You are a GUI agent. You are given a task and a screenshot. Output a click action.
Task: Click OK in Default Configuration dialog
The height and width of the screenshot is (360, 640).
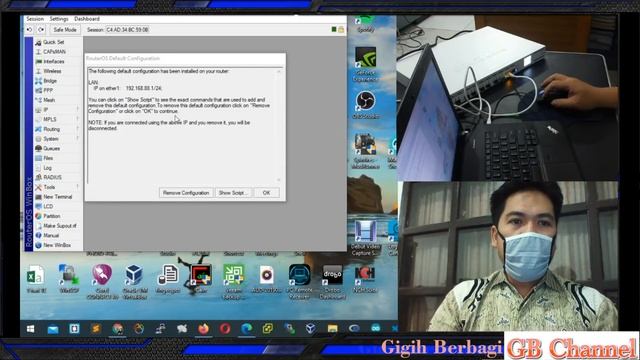click(266, 193)
